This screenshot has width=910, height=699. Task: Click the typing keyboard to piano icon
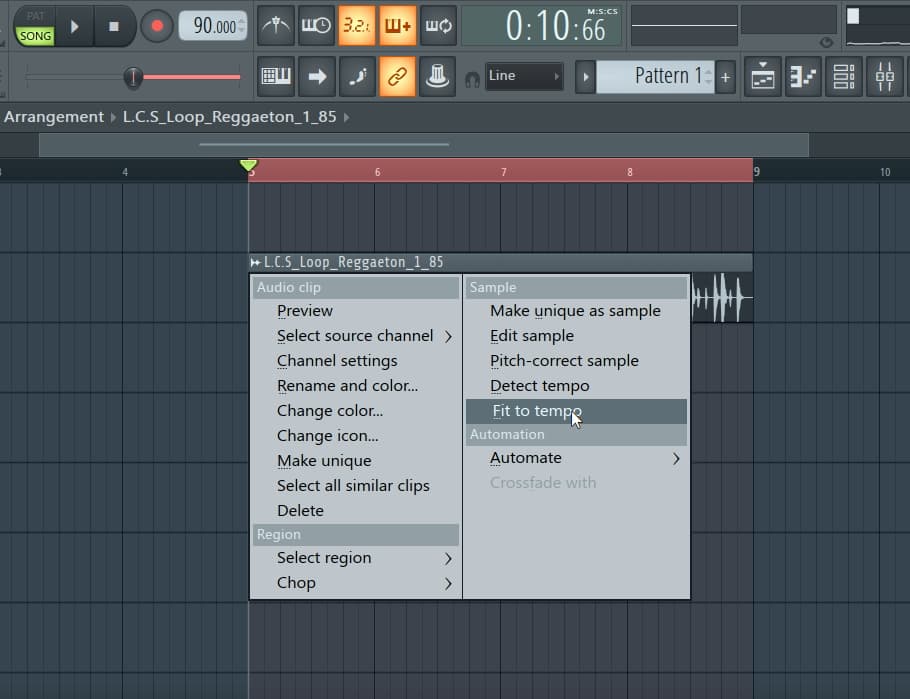click(275, 77)
